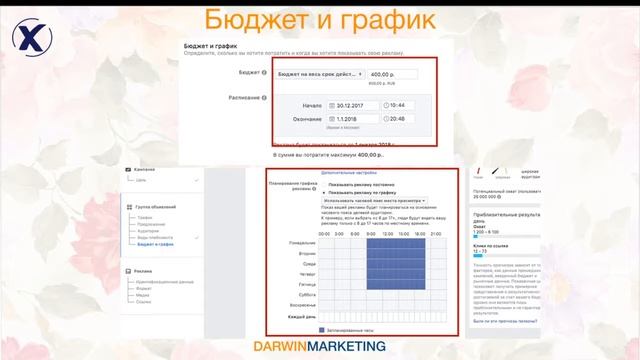Click the Вторник row label
Viewport: 640px width, 360px height.
pos(307,254)
